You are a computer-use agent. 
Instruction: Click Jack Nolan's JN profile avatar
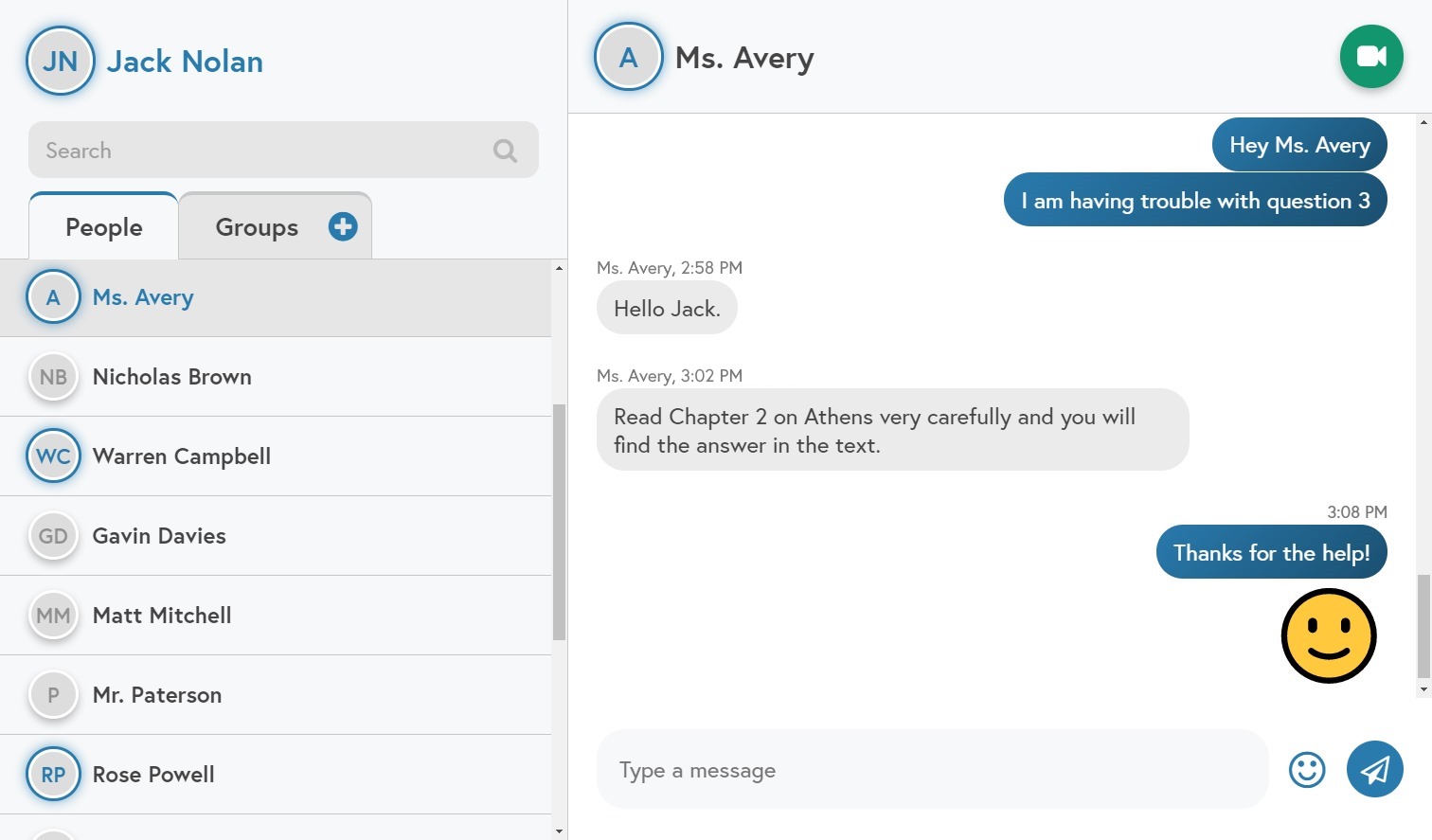point(60,62)
